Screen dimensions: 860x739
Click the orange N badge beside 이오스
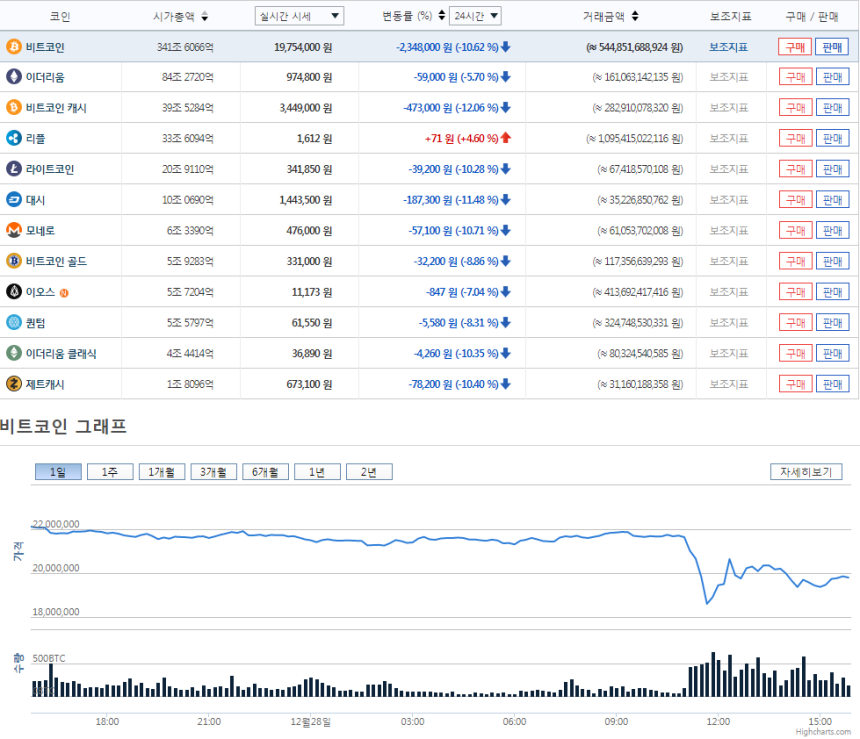pos(64,293)
